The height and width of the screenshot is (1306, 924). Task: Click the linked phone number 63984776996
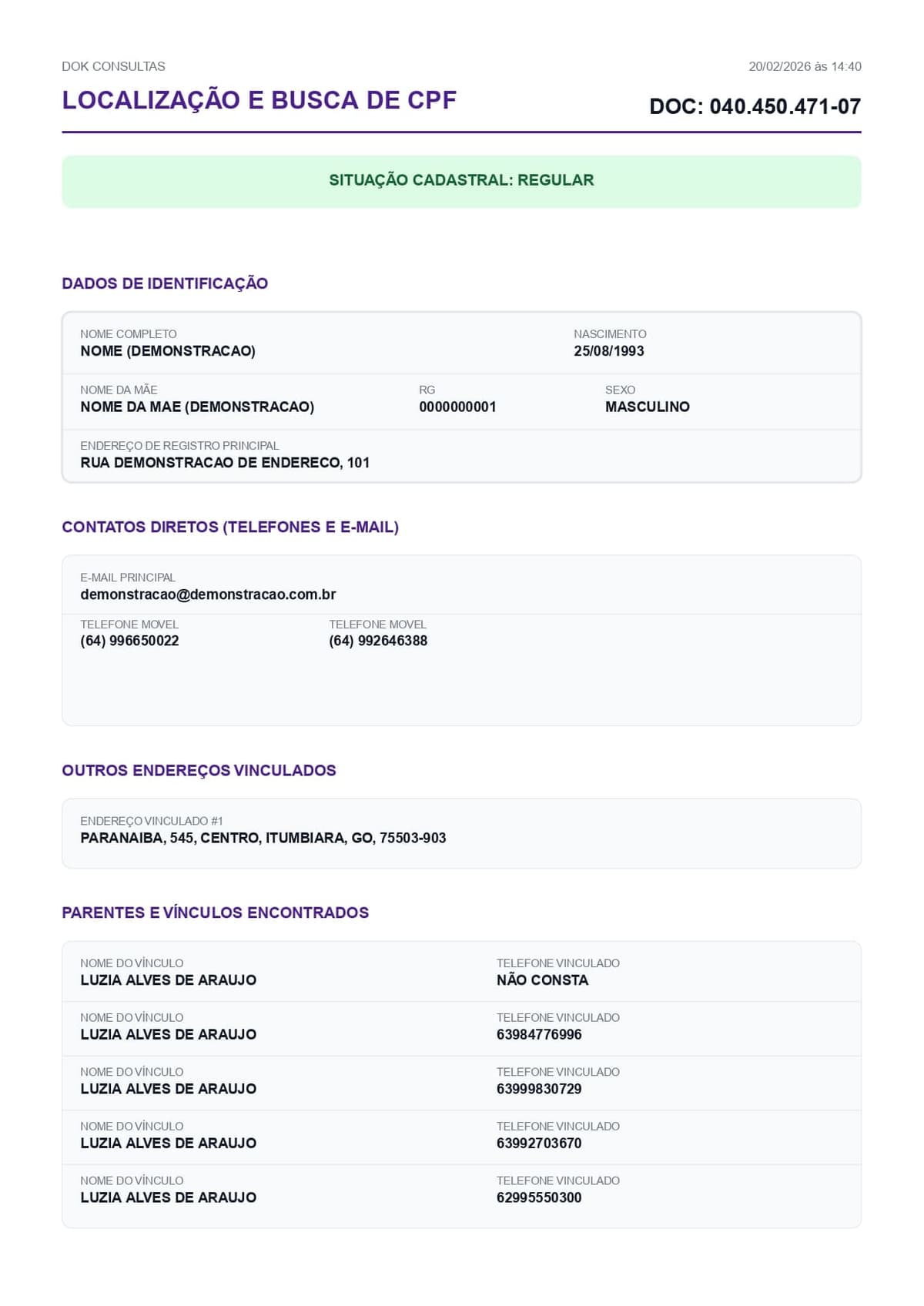539,1035
